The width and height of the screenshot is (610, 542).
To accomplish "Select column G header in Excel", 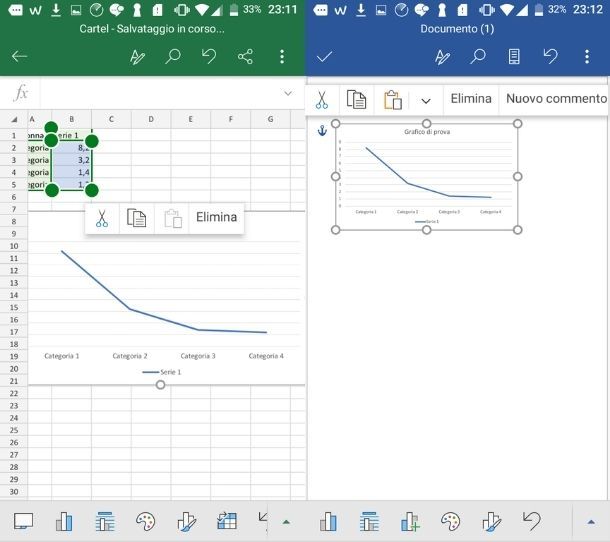I will (270, 119).
